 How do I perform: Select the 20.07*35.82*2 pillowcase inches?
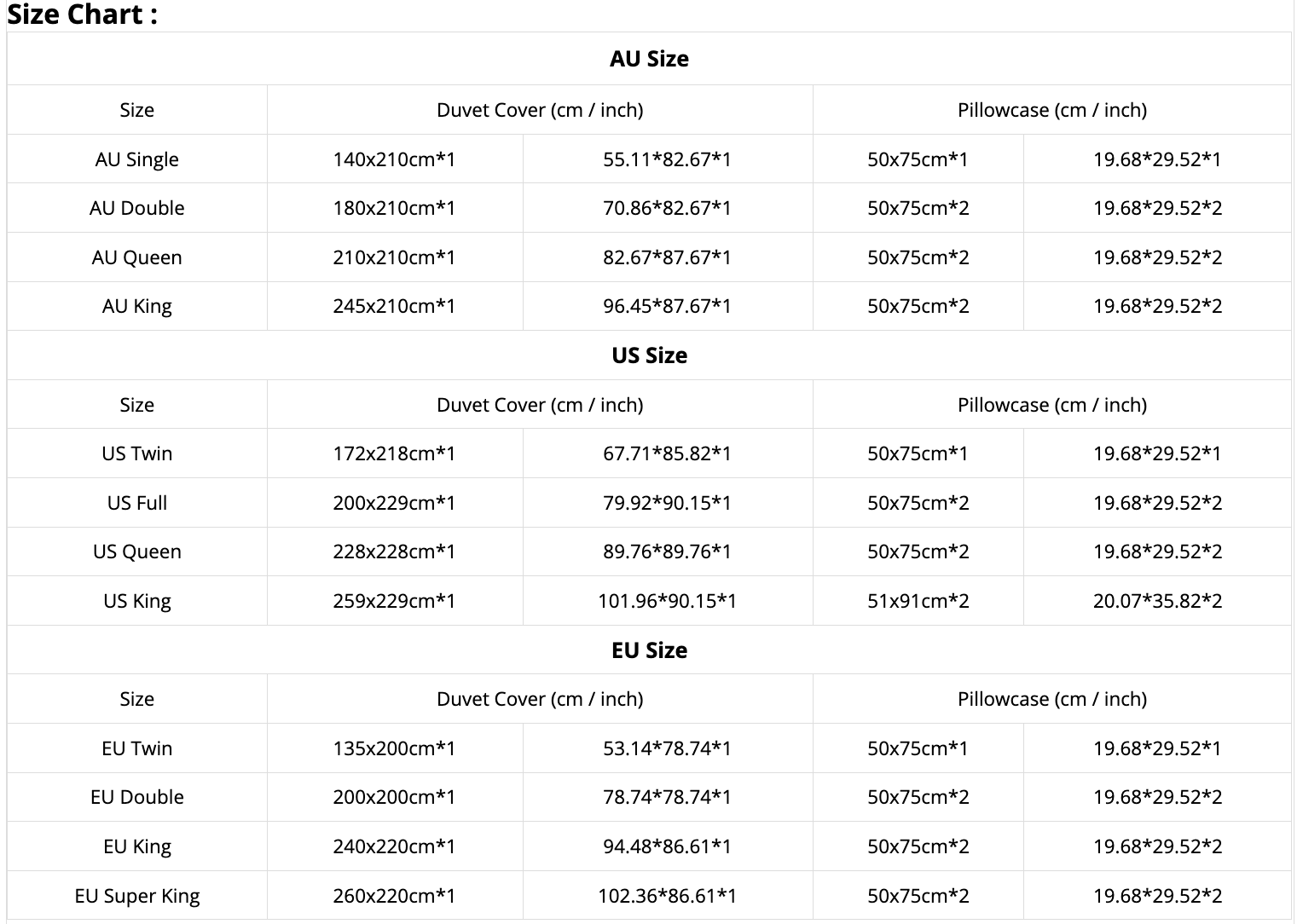tap(1157, 601)
